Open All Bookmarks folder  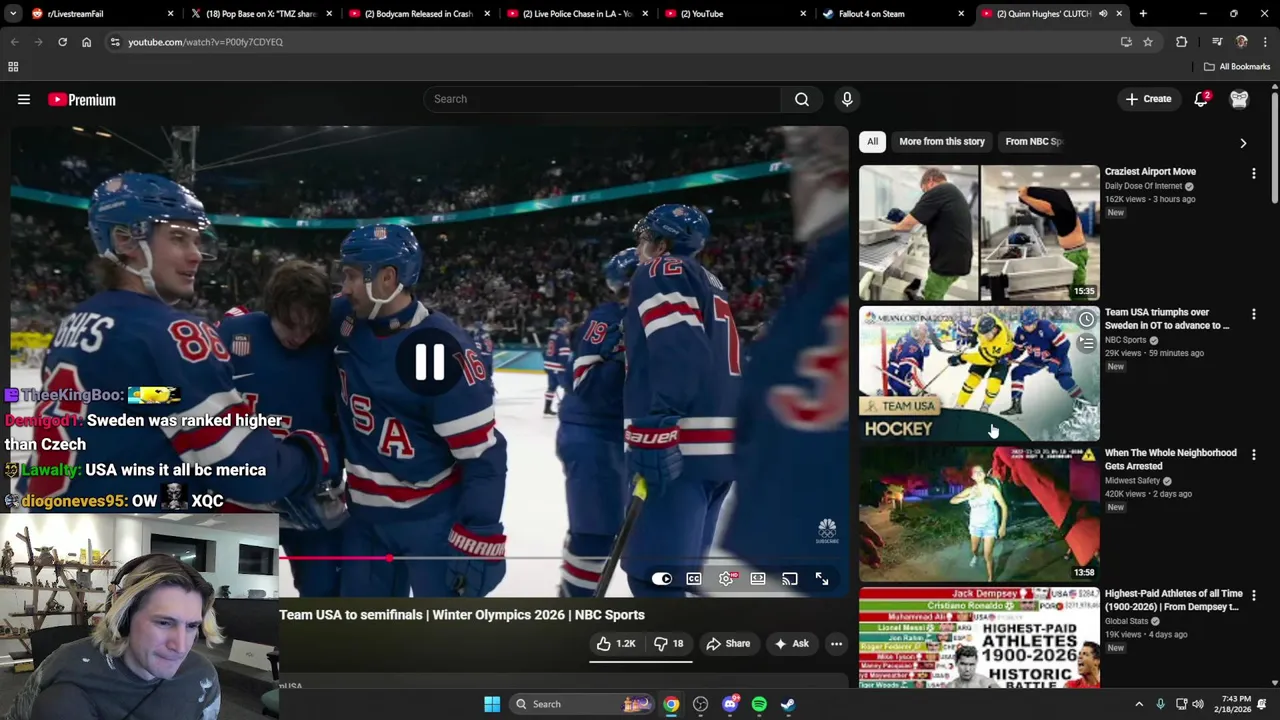tap(1237, 67)
